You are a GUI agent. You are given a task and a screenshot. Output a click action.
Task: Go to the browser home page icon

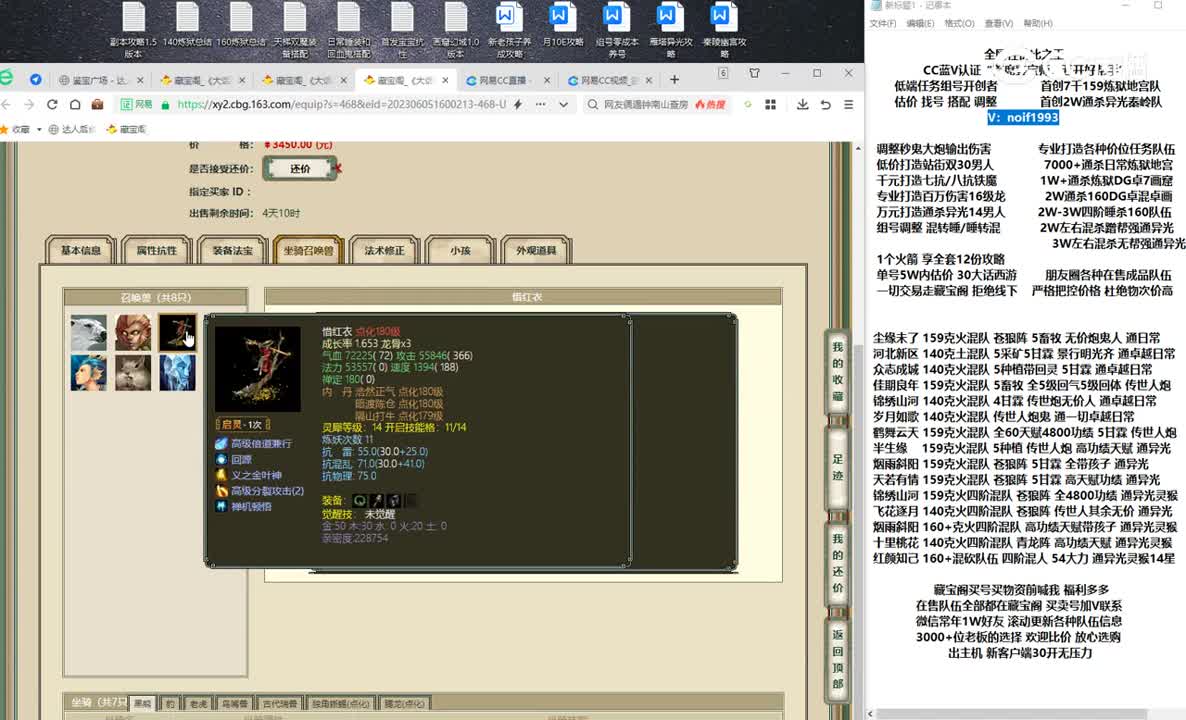tap(75, 104)
